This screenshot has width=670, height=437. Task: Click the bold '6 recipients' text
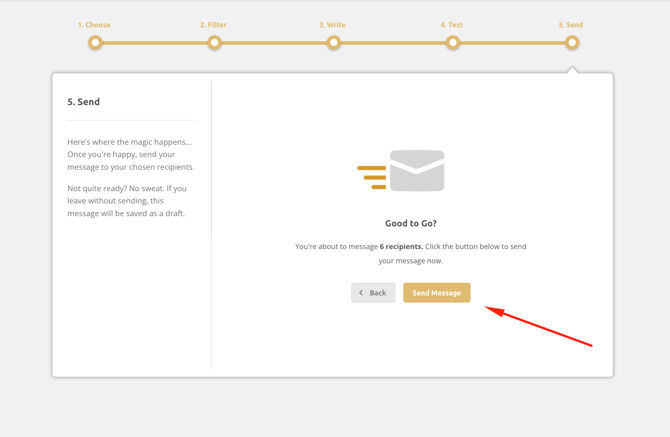[400, 247]
